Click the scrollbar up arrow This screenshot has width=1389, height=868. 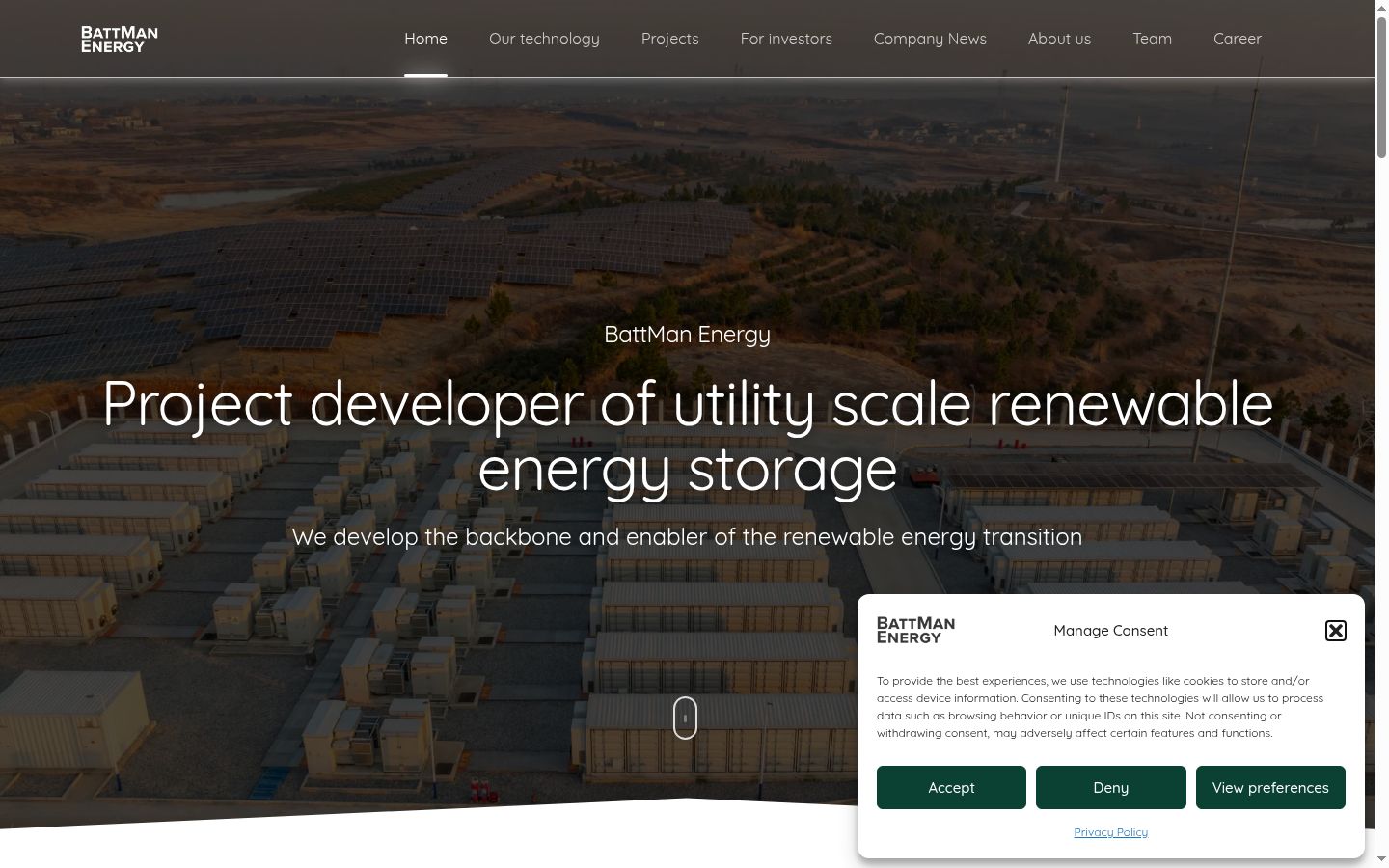tap(1381, 8)
